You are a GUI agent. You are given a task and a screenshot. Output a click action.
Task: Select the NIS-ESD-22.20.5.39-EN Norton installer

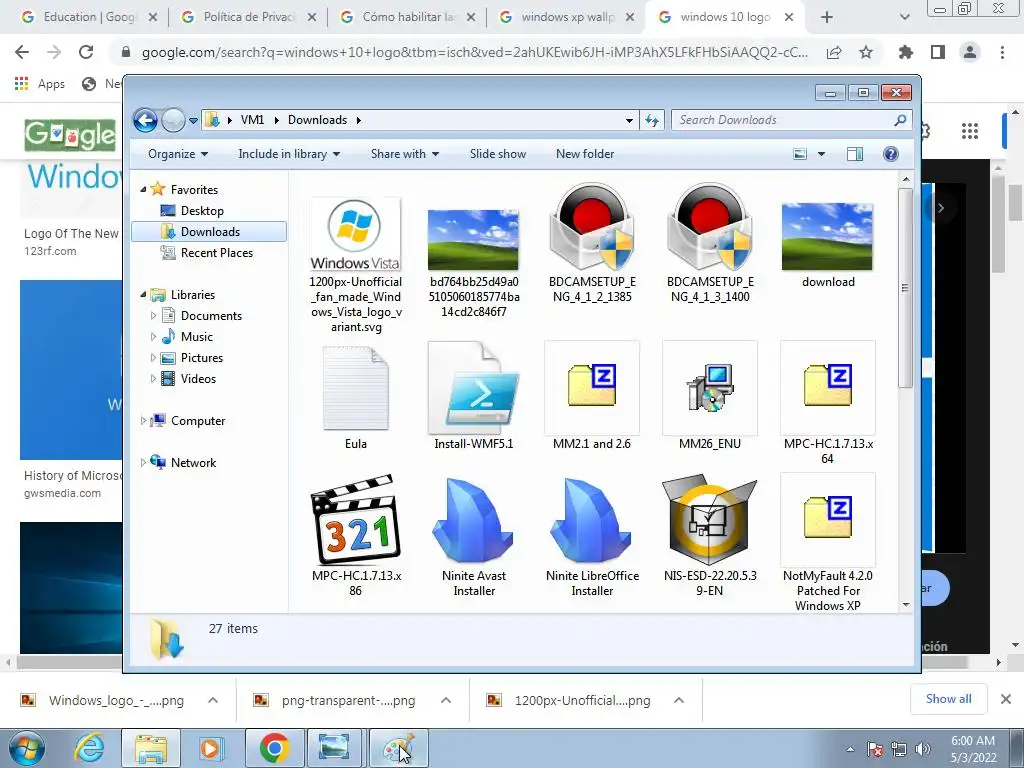click(x=710, y=520)
